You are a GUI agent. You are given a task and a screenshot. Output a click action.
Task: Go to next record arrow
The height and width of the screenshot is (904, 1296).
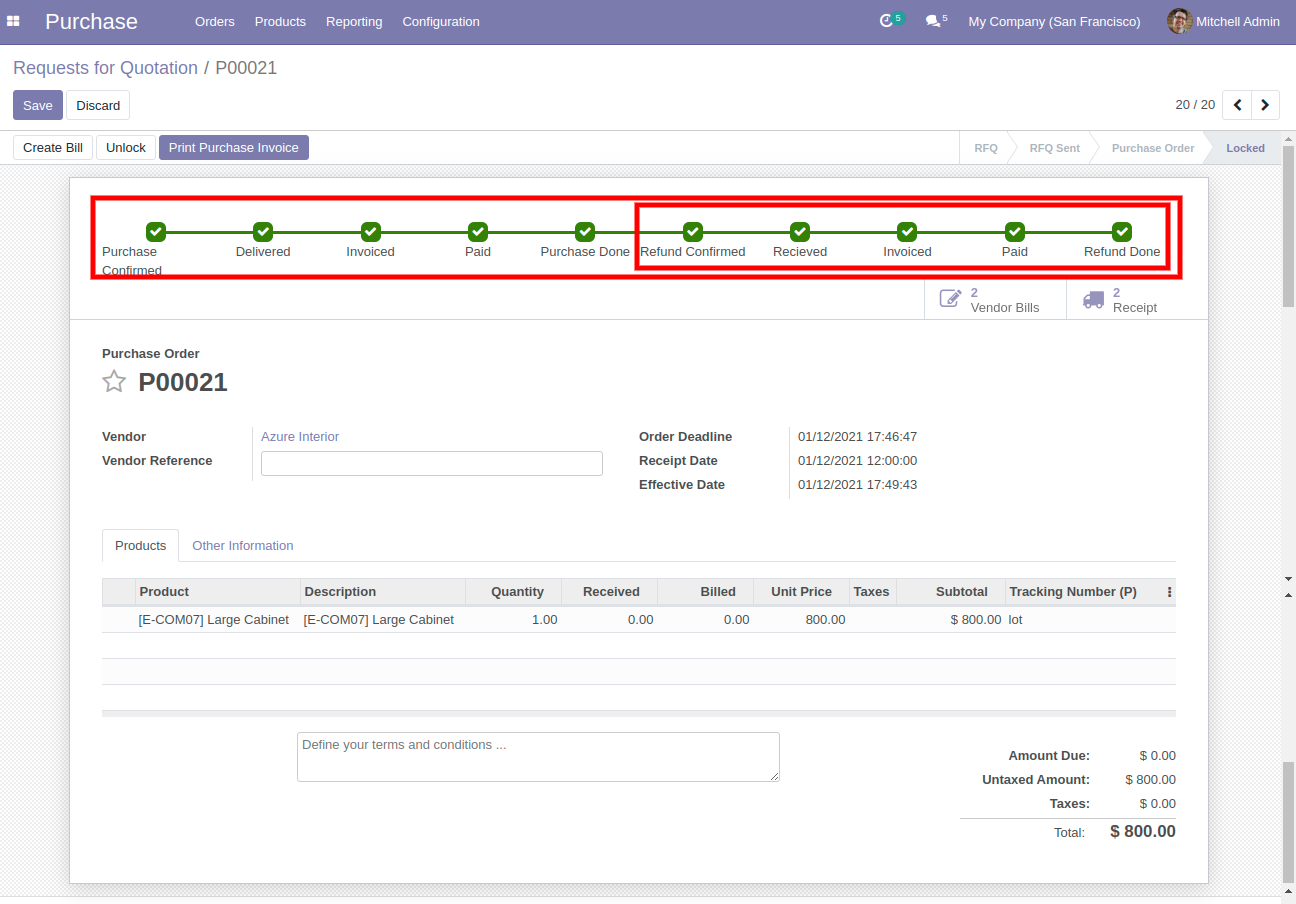(x=1265, y=105)
